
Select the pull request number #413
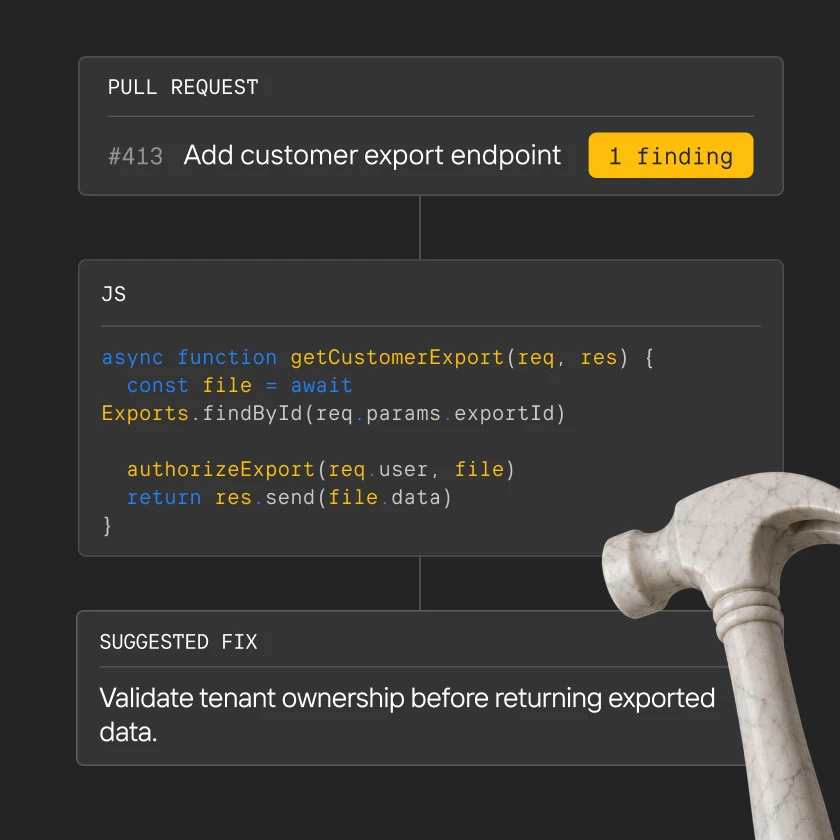[136, 156]
